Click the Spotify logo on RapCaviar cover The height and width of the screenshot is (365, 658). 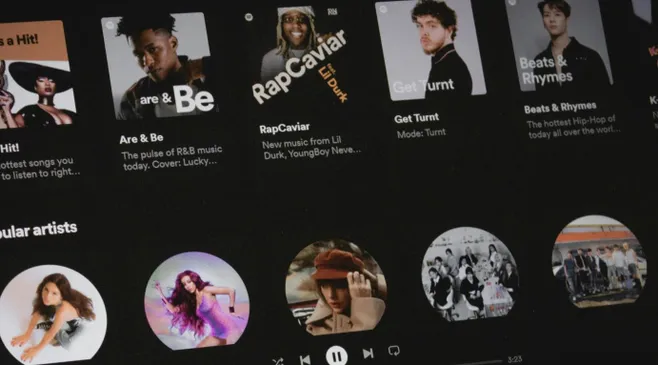(249, 17)
